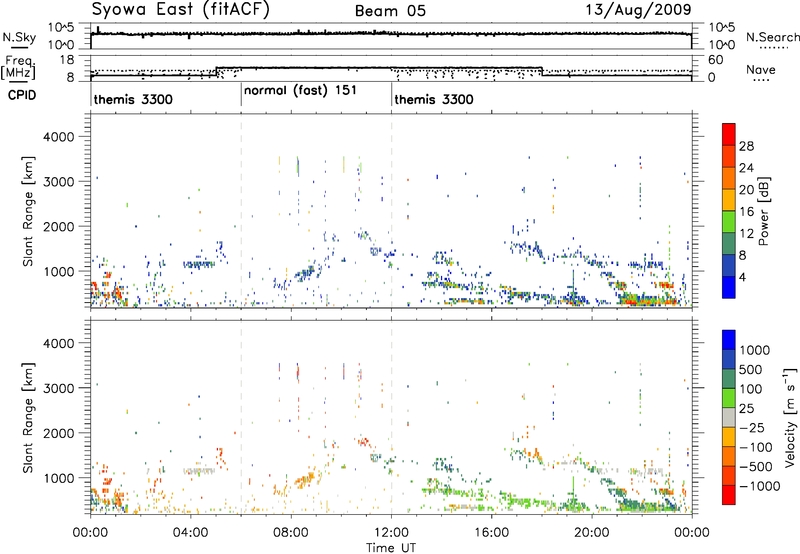Click 'Slant Range [km]' label on power panel
The image size is (800, 554).
pos(29,211)
